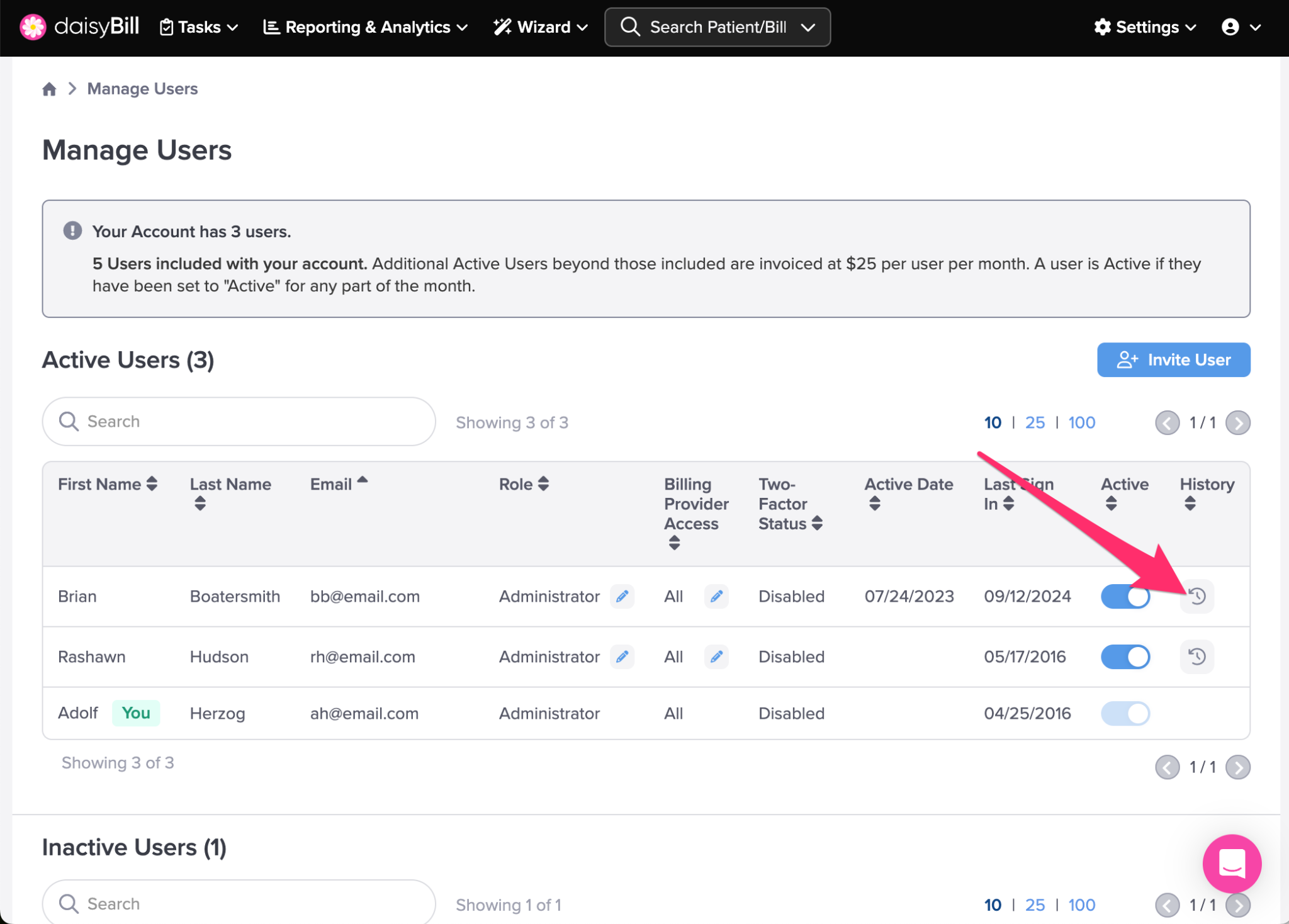Toggle Adolf Herzog's Active switch
Image resolution: width=1289 pixels, height=924 pixels.
point(1125,713)
